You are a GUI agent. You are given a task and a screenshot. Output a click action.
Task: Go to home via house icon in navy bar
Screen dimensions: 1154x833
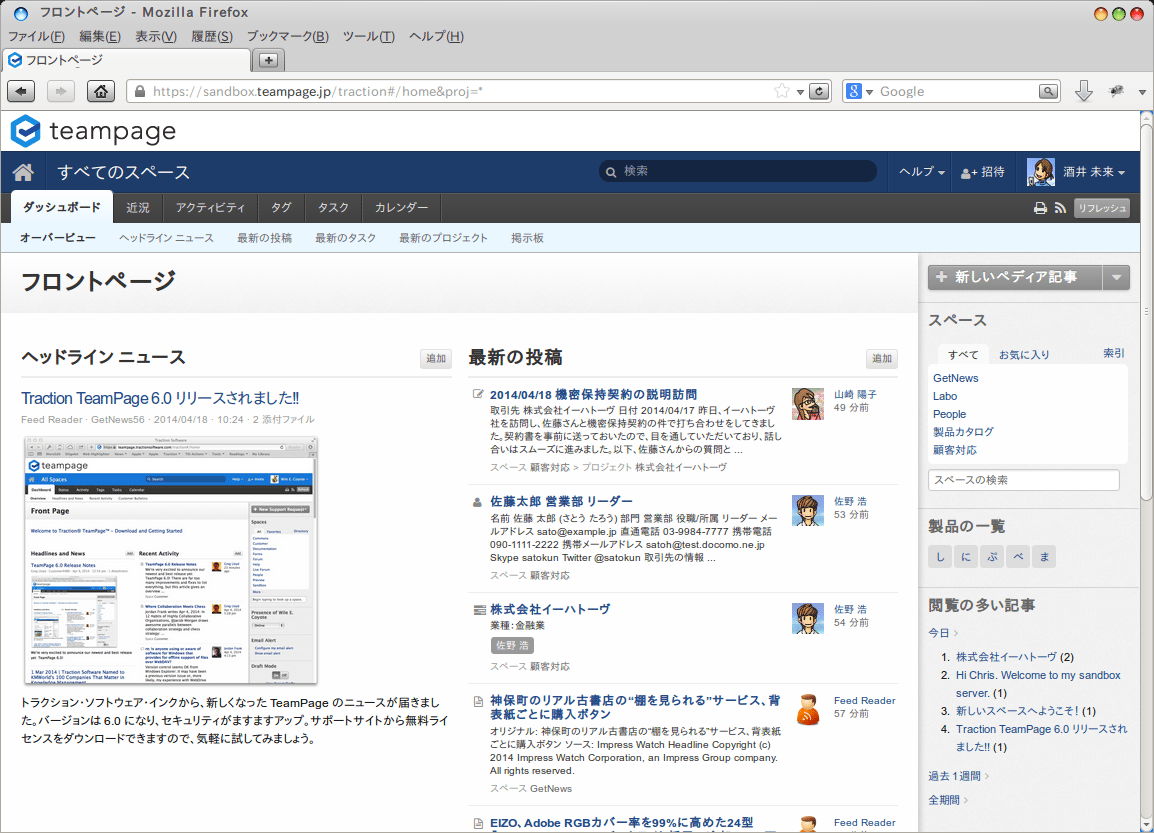pyautogui.click(x=24, y=172)
